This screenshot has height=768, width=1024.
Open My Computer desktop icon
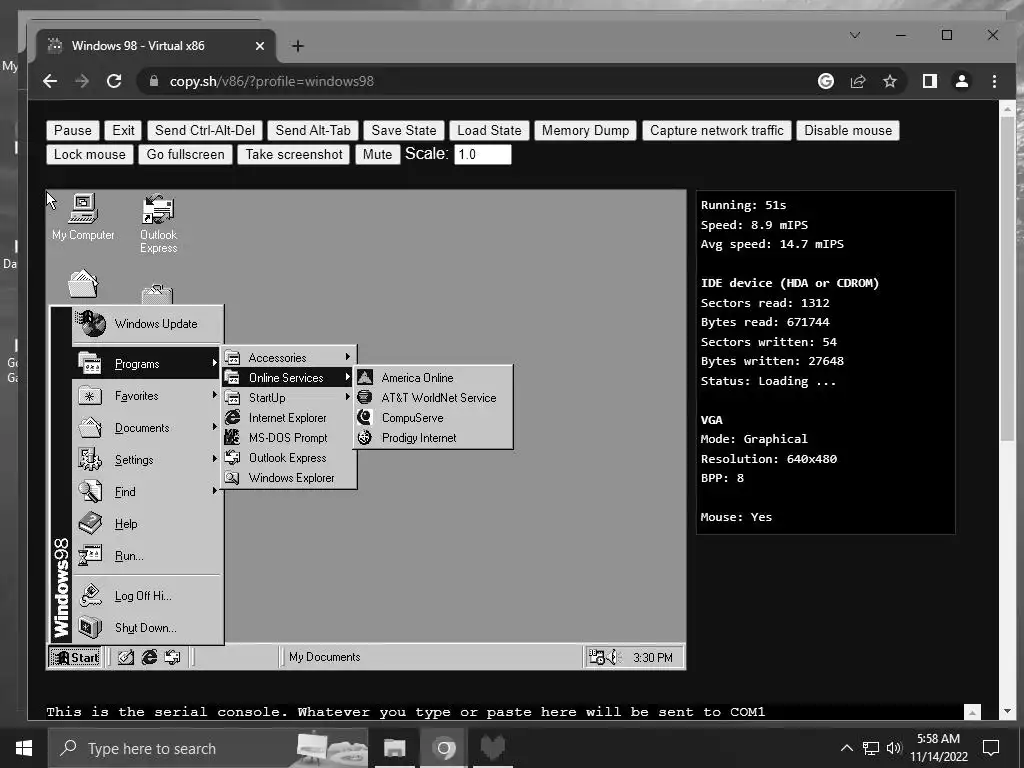point(83,217)
